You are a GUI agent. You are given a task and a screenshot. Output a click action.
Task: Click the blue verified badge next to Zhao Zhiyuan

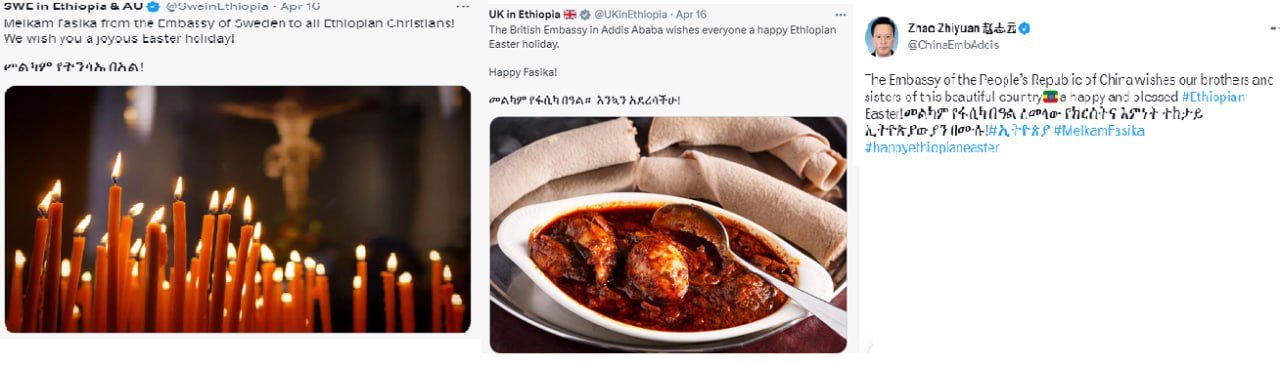[1025, 29]
